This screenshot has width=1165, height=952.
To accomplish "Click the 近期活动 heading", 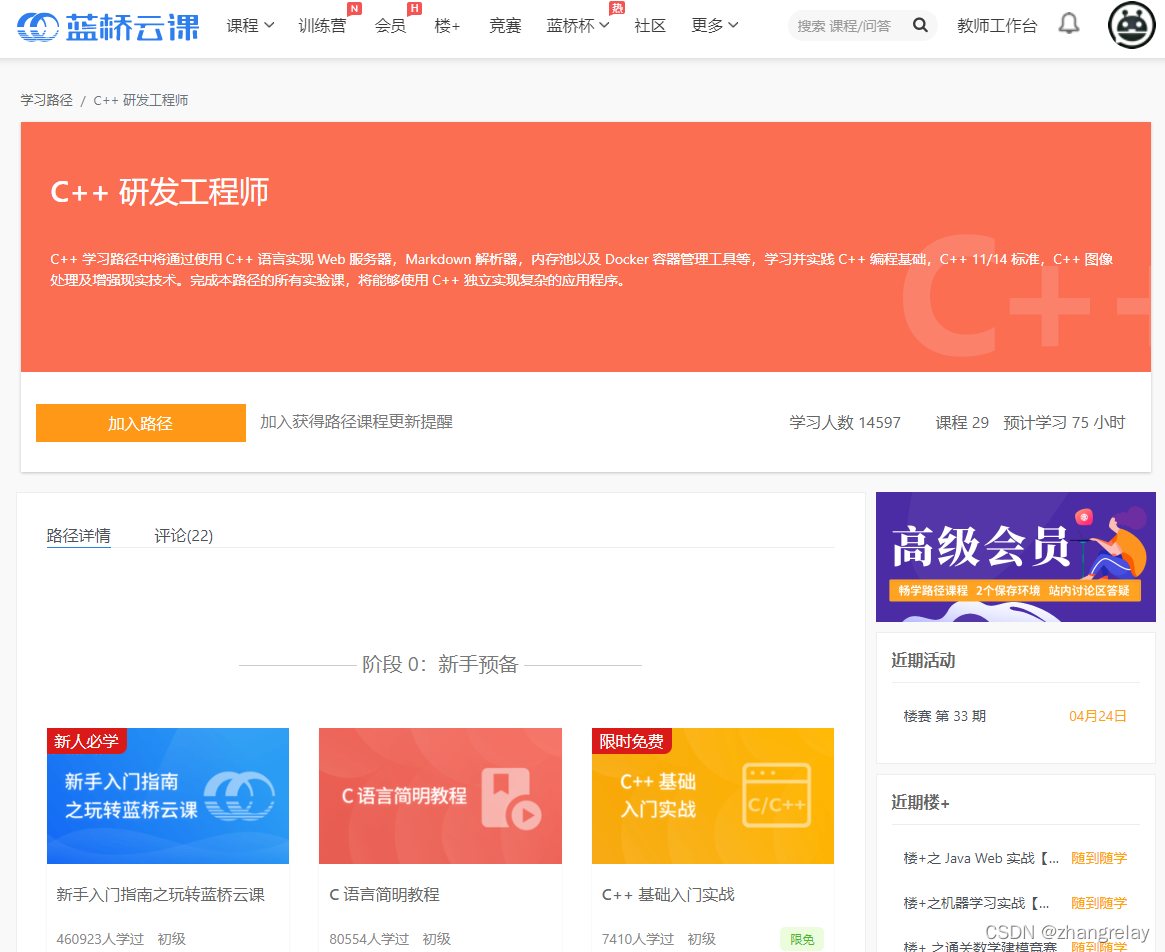I will click(923, 660).
